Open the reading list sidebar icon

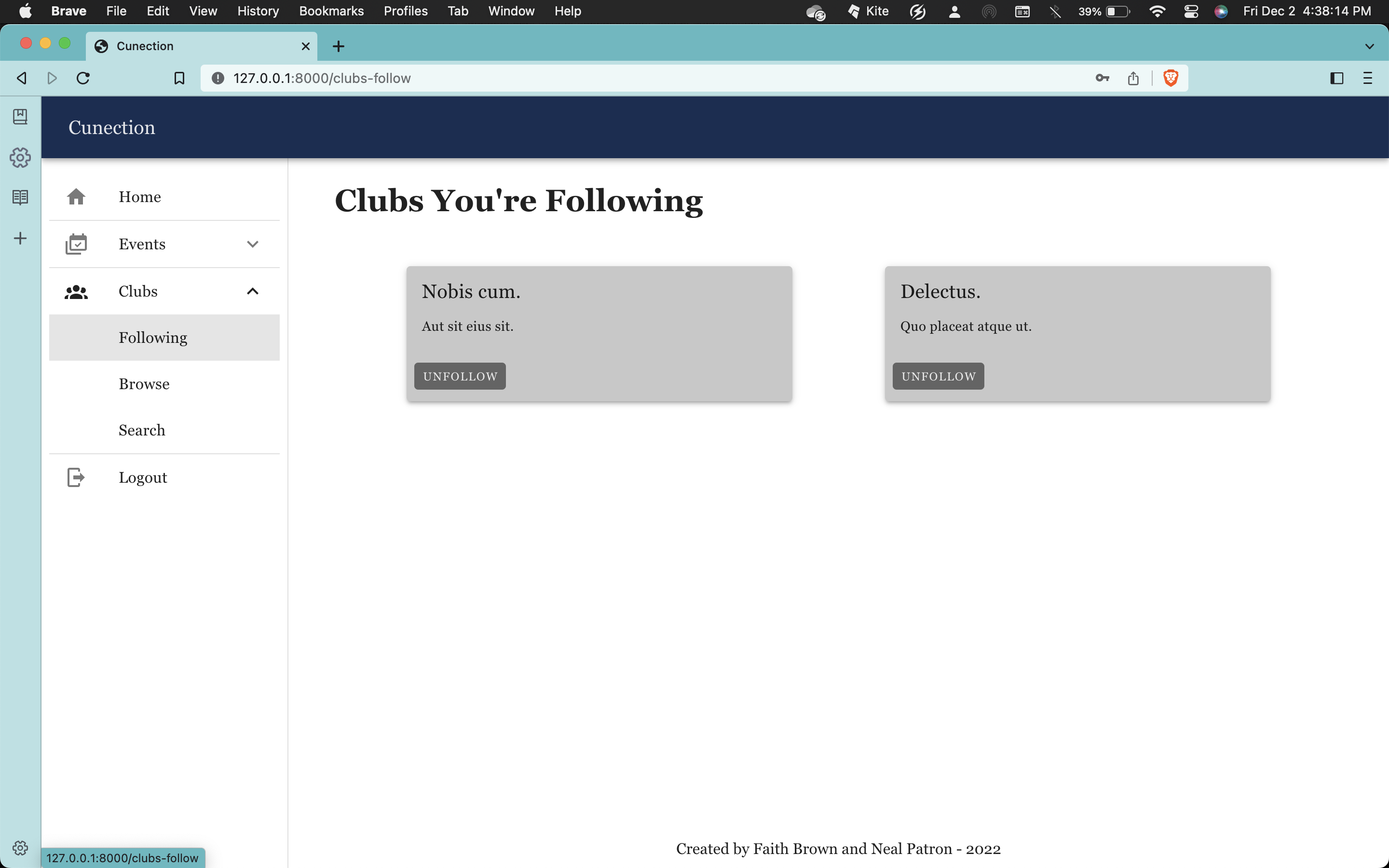click(x=20, y=198)
